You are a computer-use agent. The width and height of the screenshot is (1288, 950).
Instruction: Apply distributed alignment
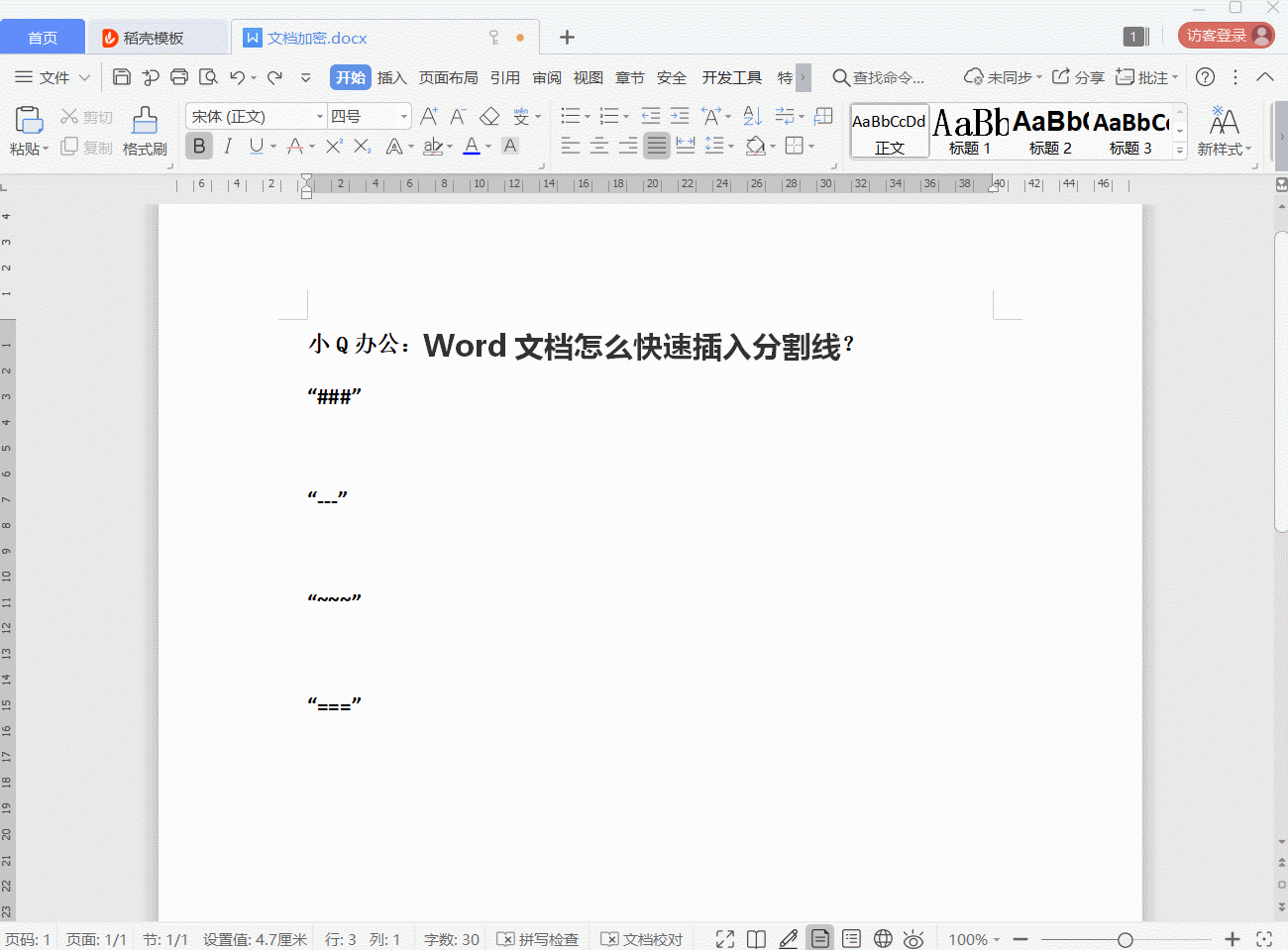(686, 147)
